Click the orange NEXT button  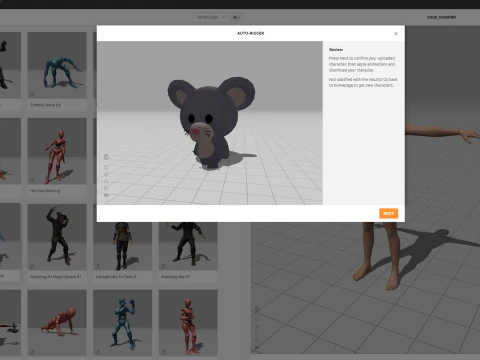[388, 213]
